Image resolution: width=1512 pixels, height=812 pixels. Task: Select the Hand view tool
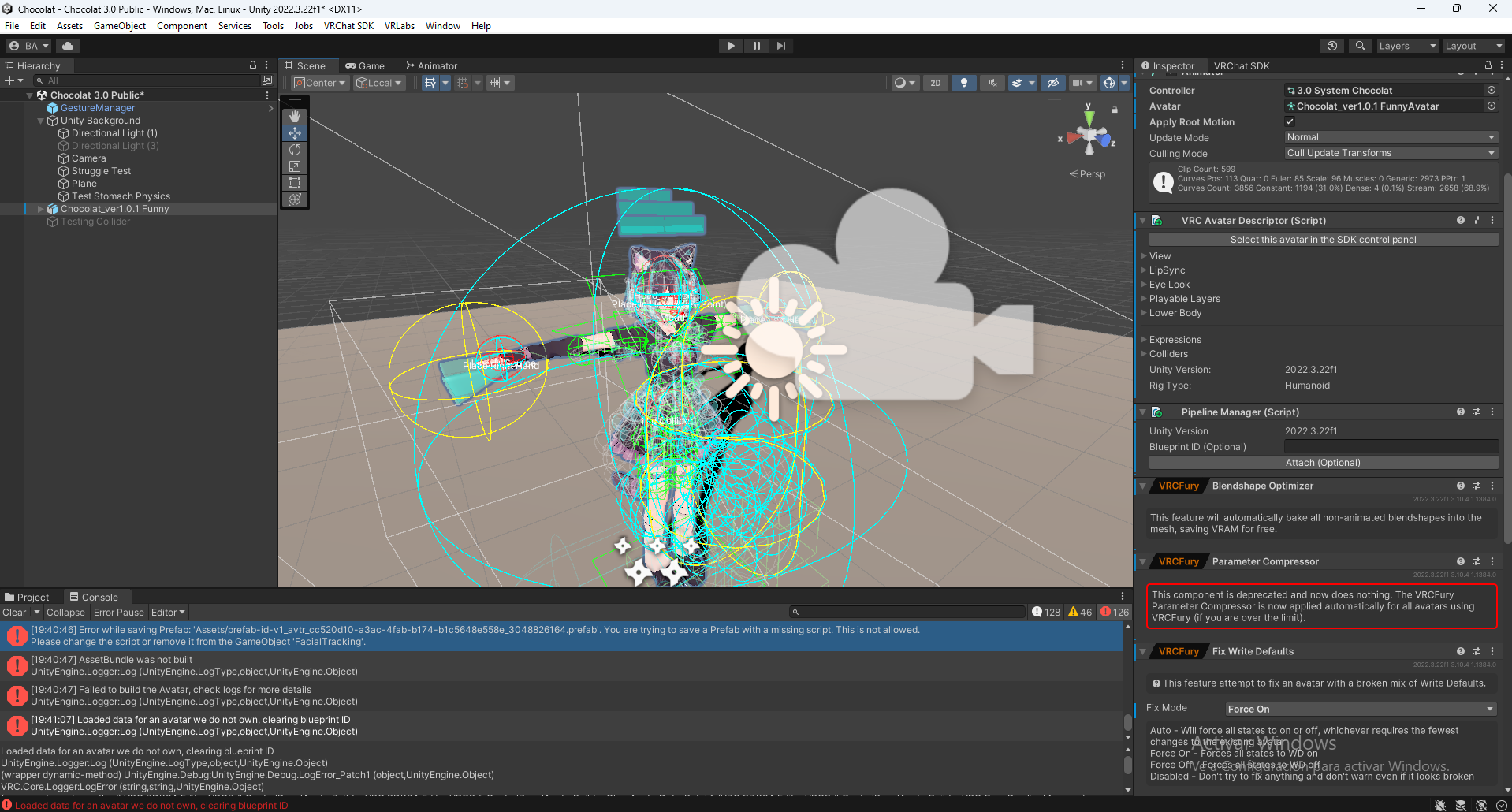[295, 117]
